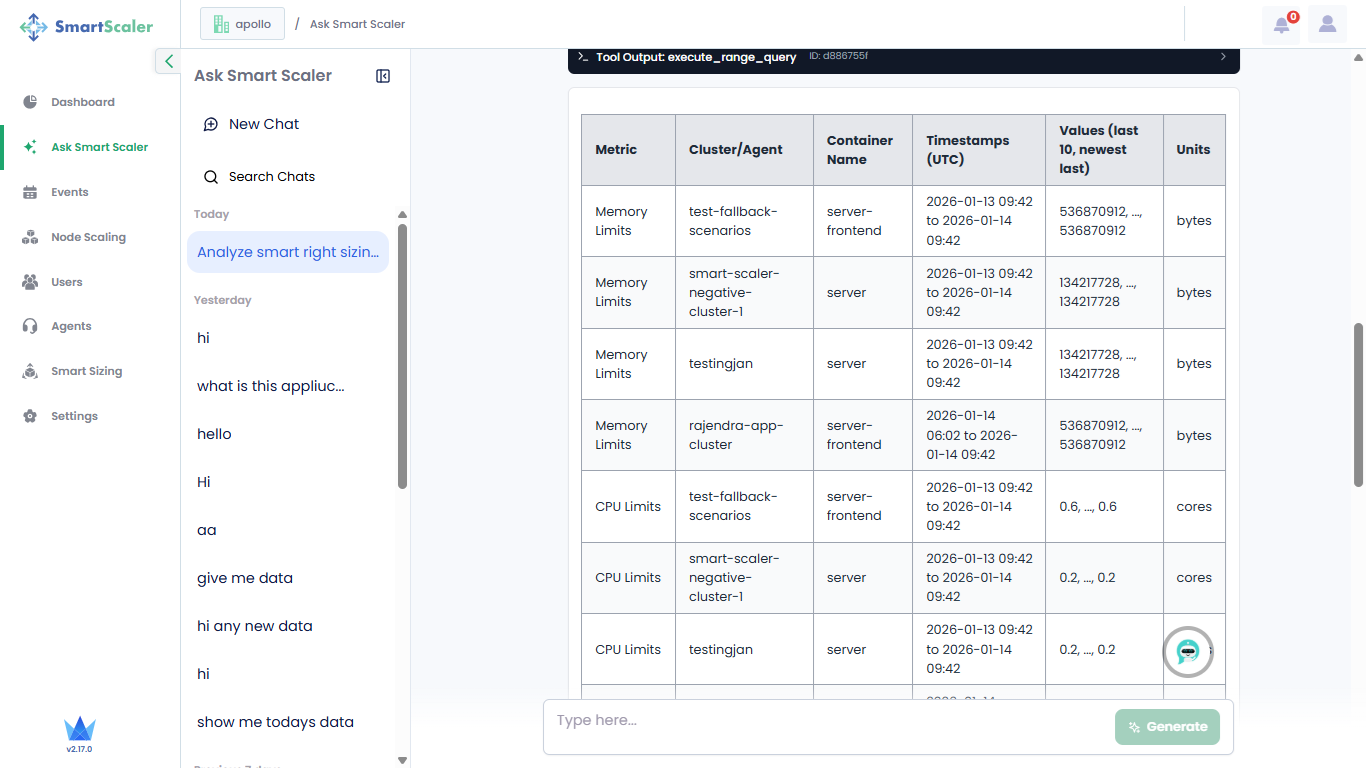This screenshot has width=1366, height=768.
Task: Click the floating chatbot assistant icon
Action: [1187, 652]
